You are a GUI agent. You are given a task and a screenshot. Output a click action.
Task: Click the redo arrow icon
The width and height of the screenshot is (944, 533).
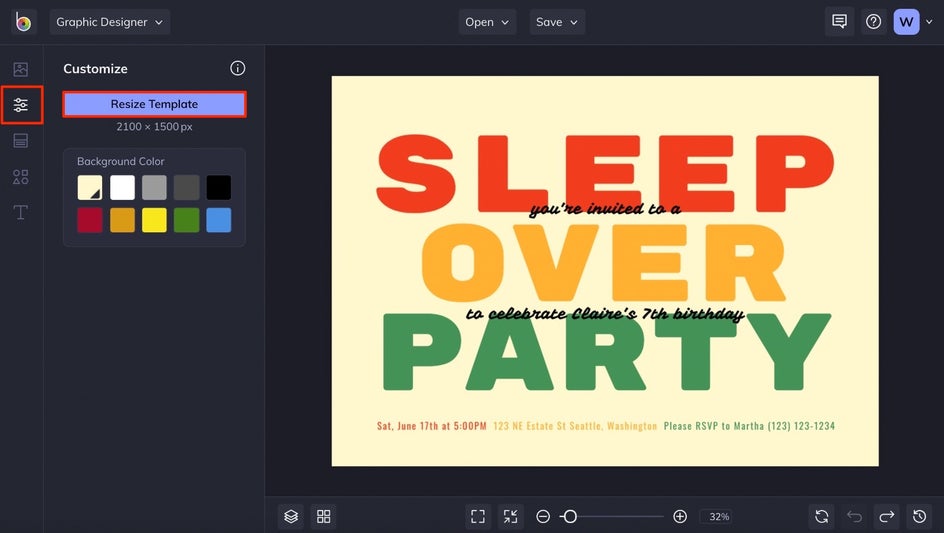[x=887, y=516]
